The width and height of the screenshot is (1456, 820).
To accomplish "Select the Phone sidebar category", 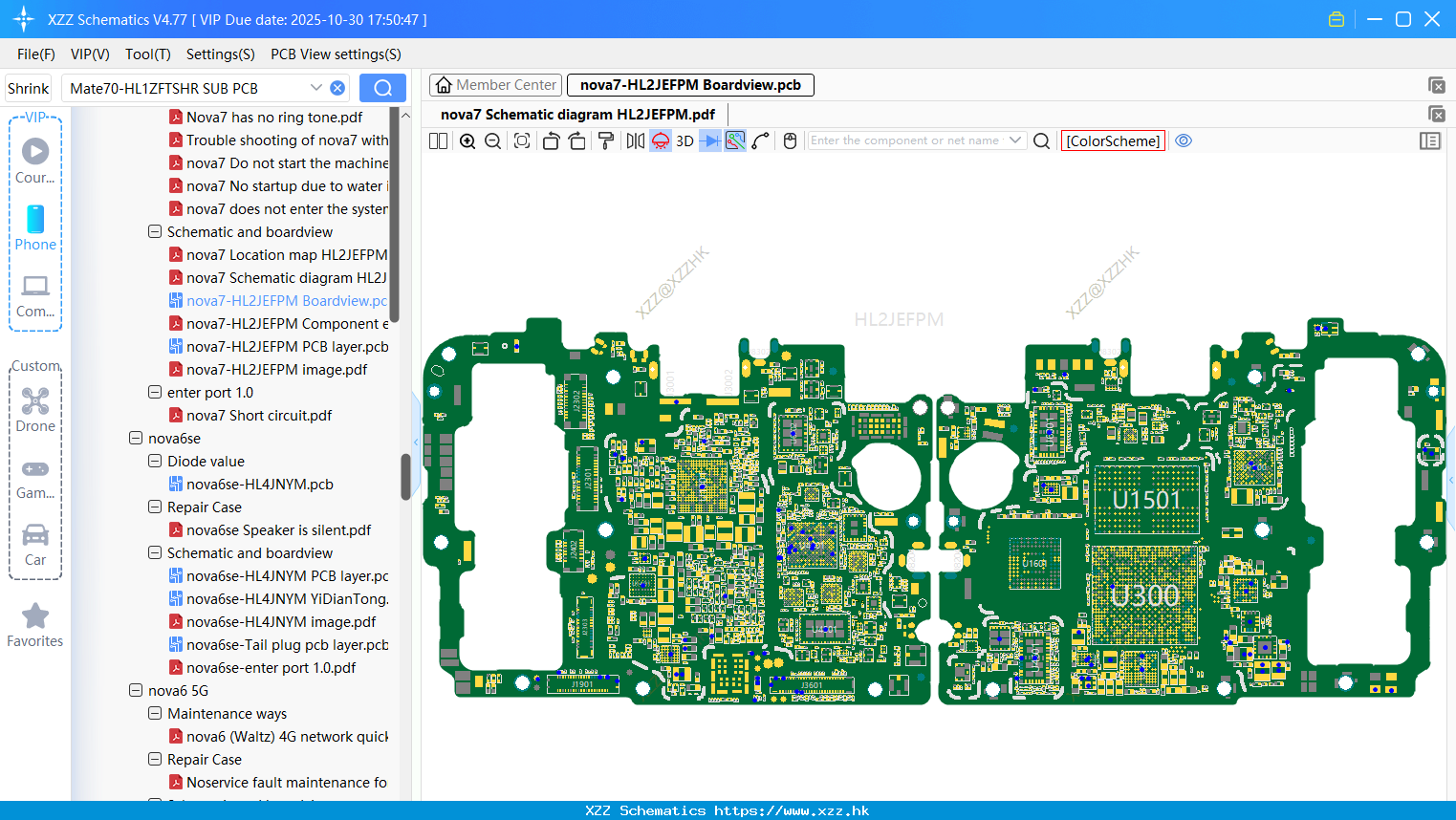I will point(35,227).
